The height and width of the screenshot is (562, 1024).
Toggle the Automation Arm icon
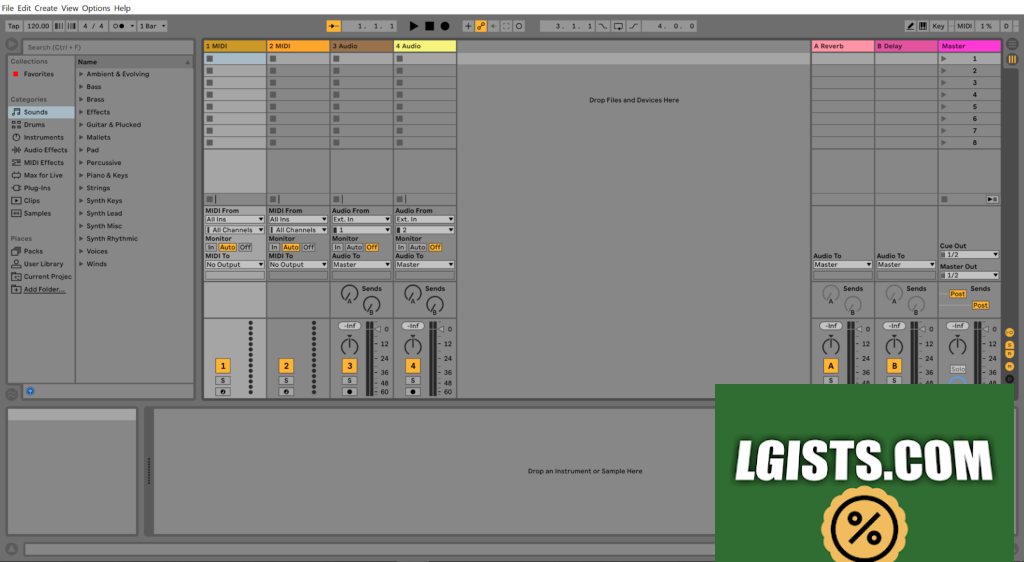click(481, 26)
